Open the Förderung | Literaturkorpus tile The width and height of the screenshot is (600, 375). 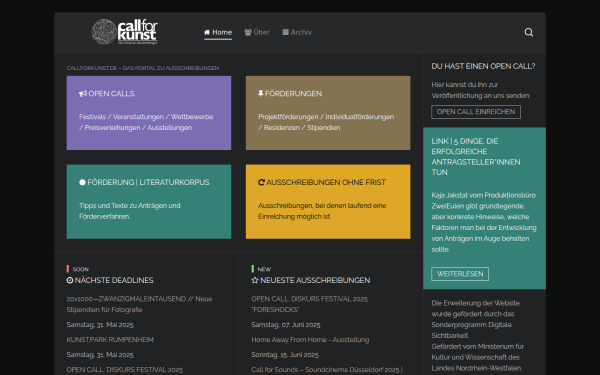[x=149, y=202]
